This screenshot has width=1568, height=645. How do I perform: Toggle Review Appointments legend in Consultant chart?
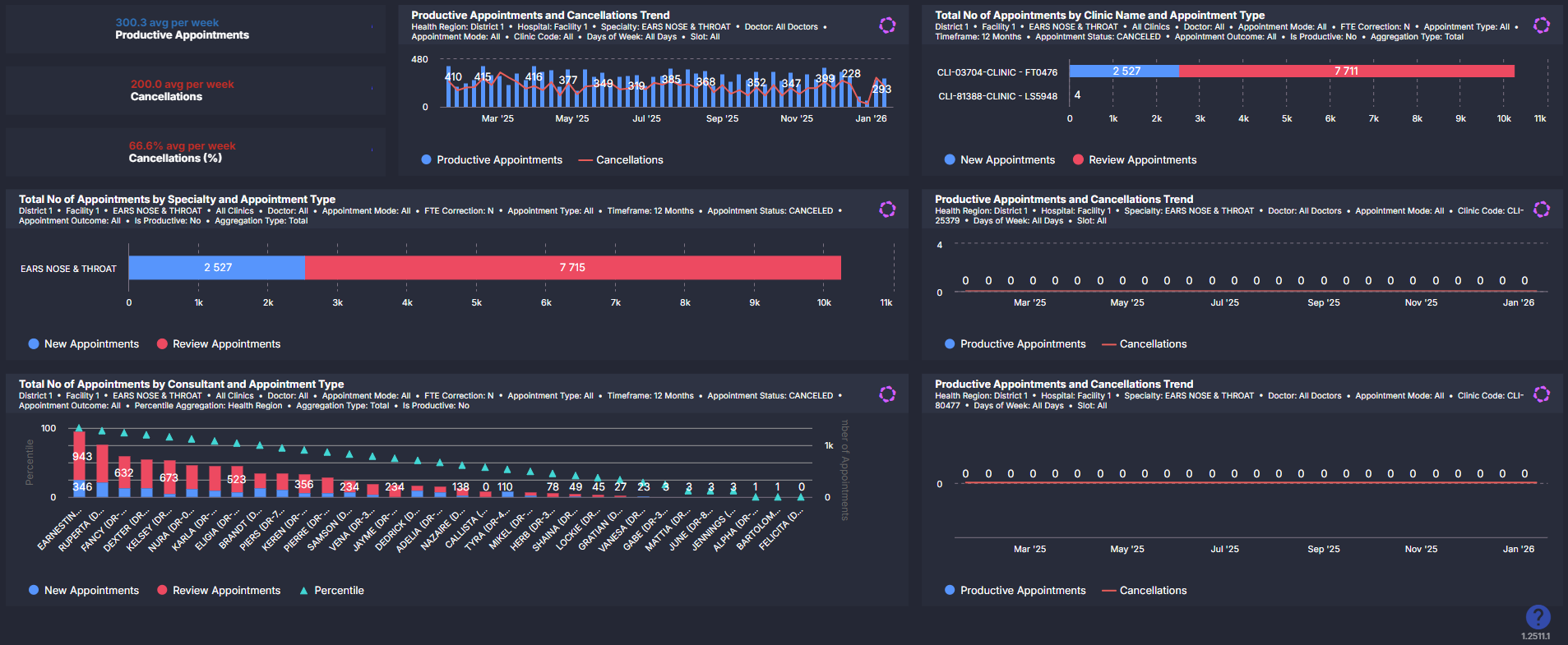click(226, 591)
